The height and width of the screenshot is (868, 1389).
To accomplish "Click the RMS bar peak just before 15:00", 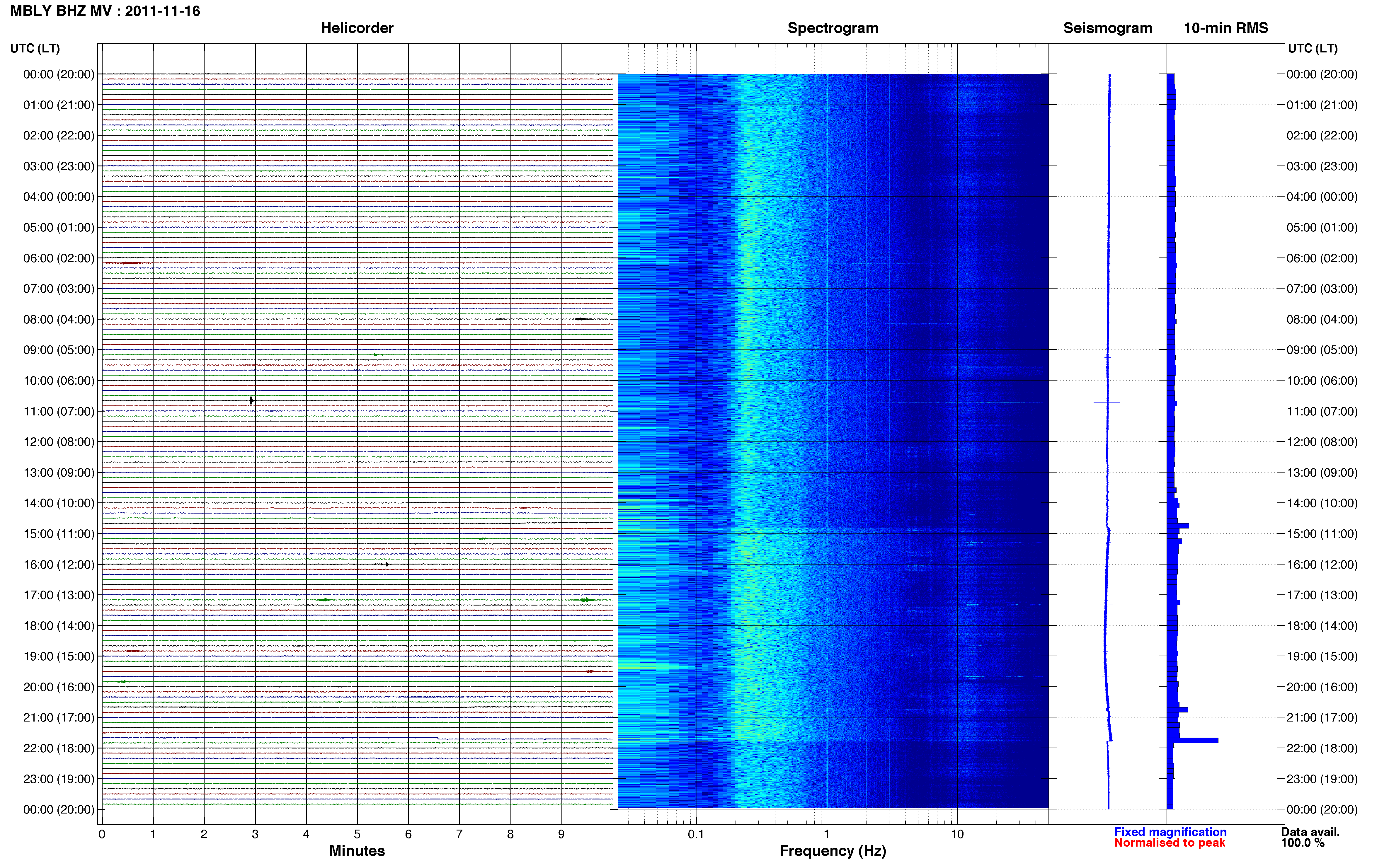I will (1178, 526).
